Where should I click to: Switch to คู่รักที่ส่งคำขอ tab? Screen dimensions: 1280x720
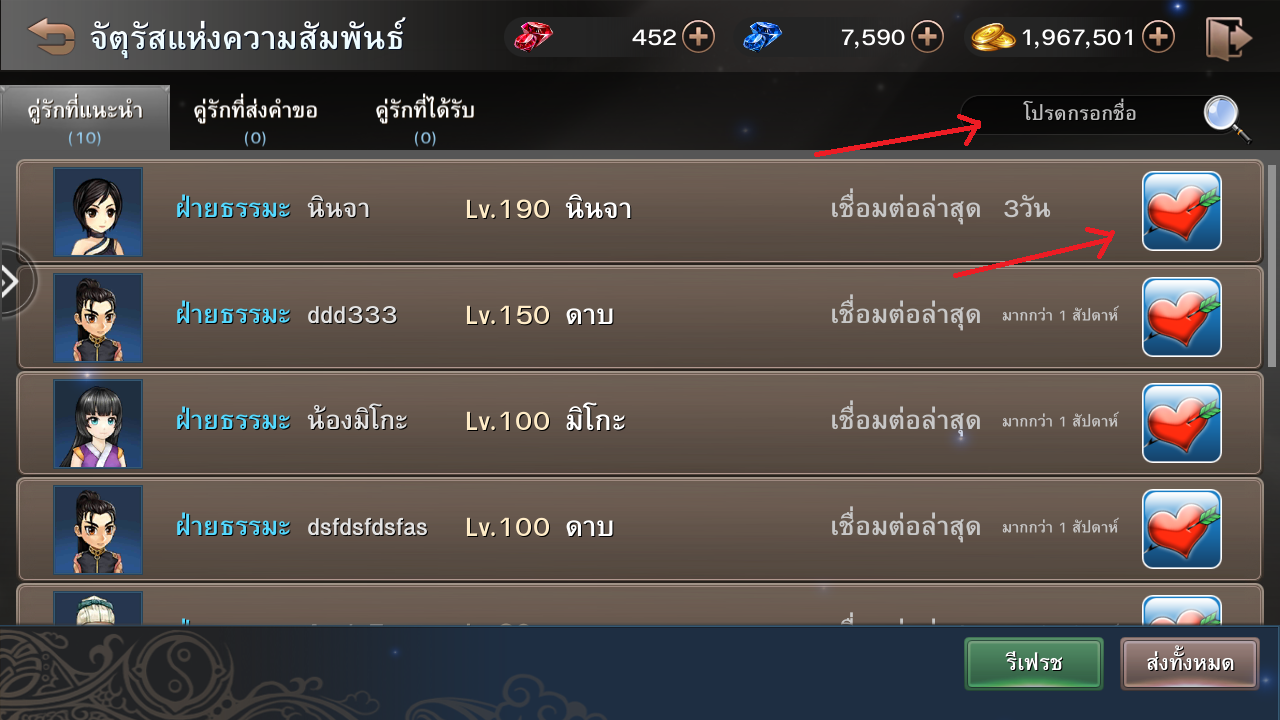(x=255, y=120)
